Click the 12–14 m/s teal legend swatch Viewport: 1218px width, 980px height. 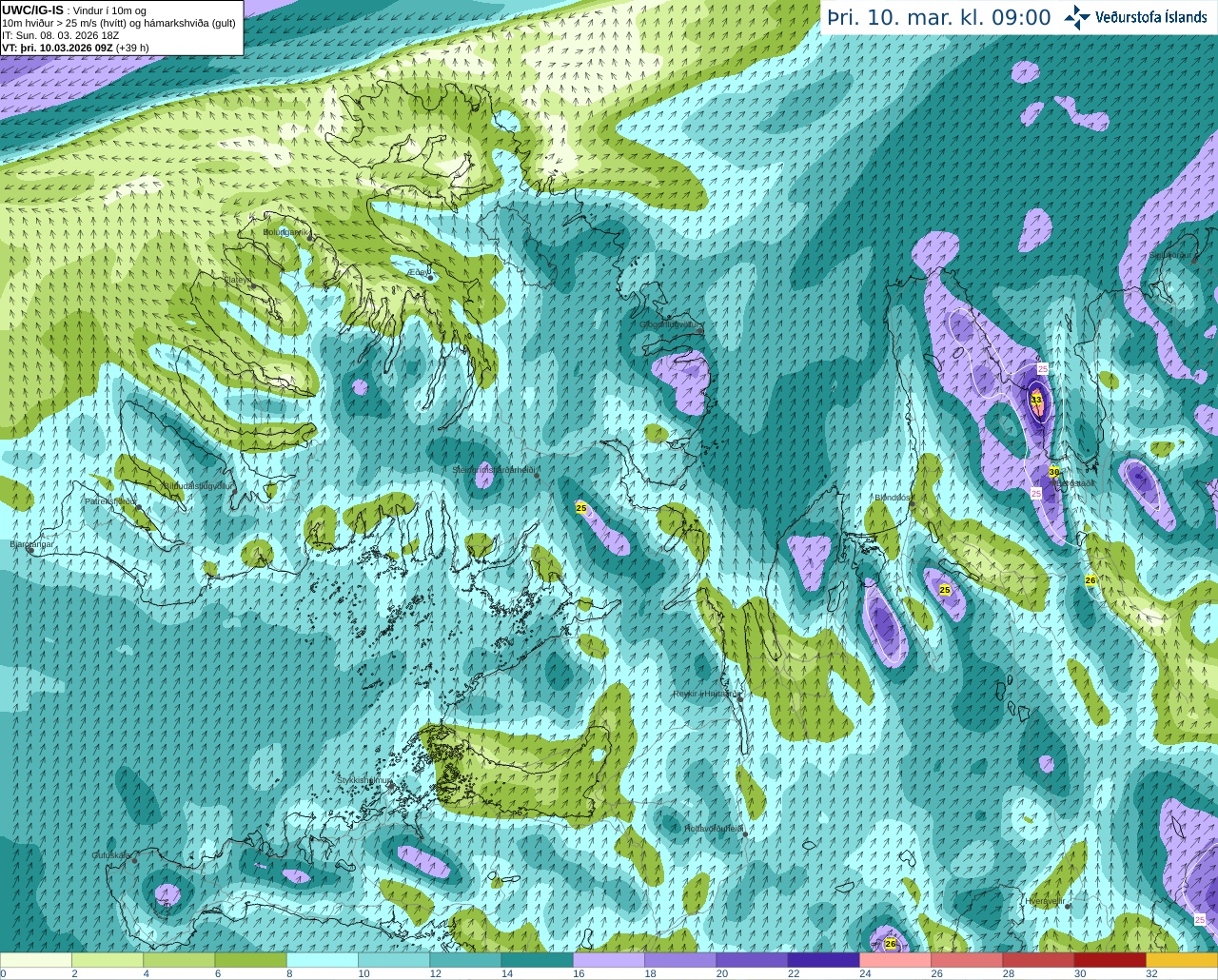point(465,960)
